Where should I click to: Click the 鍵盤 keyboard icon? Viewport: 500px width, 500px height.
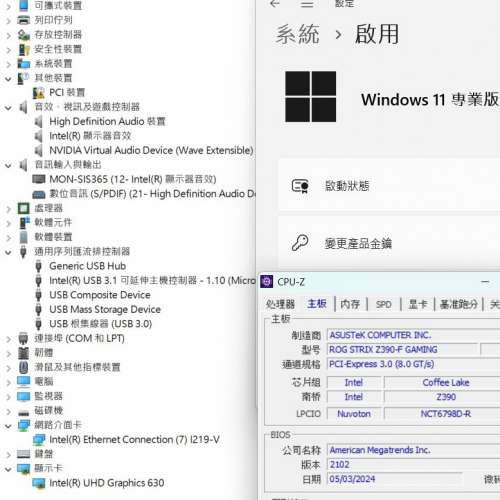[x=23, y=454]
